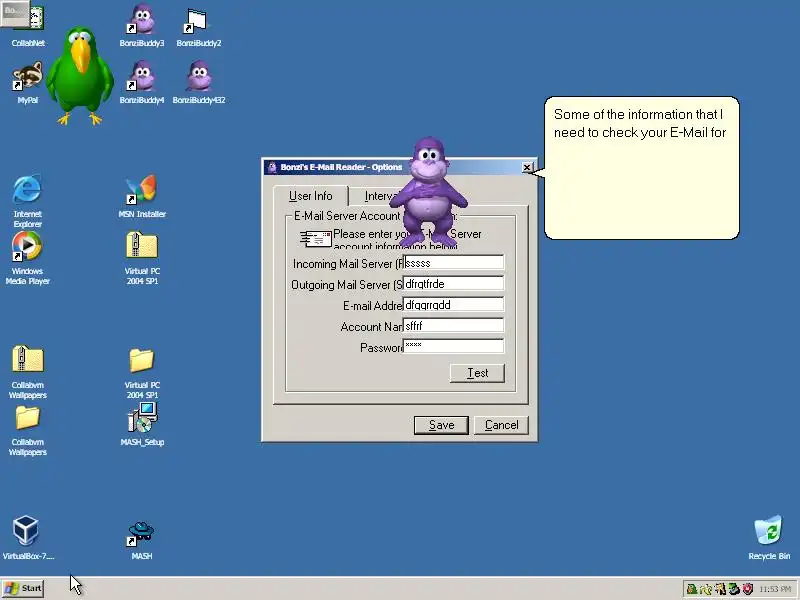800x600 pixels.
Task: Focus the E-mail Address input field
Action: point(453,305)
